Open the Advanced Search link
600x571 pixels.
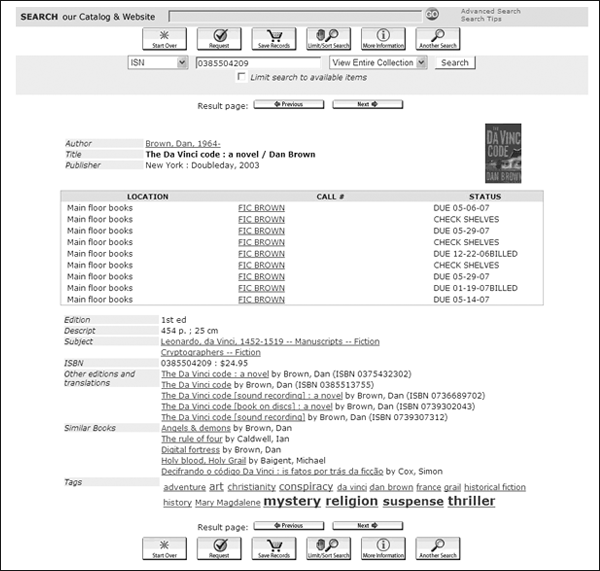pos(490,11)
